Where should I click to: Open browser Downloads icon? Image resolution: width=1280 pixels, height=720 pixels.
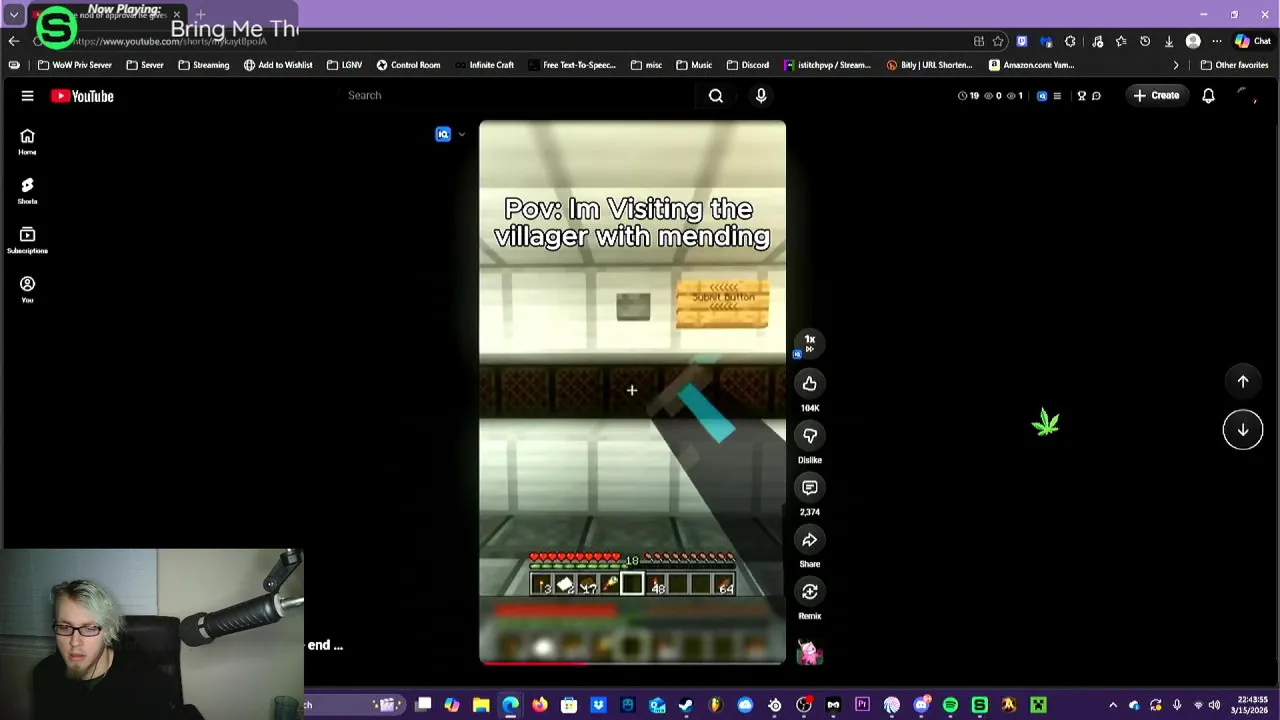1169,41
